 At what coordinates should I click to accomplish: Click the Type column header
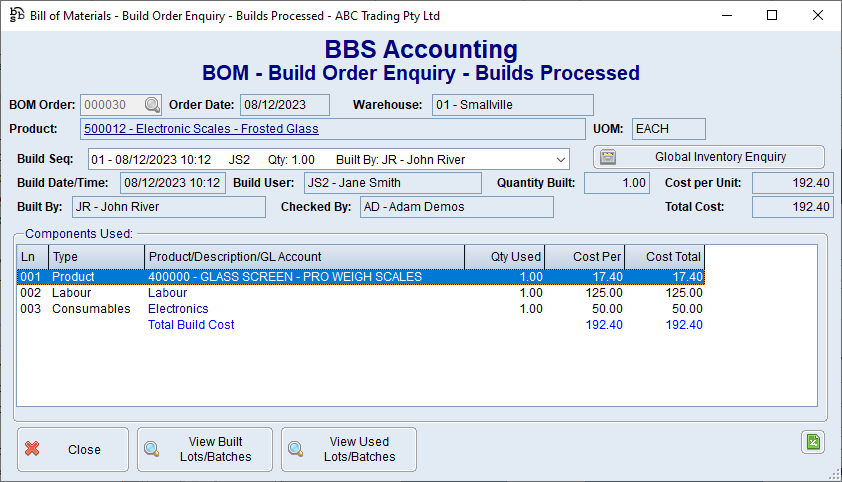[x=96, y=257]
